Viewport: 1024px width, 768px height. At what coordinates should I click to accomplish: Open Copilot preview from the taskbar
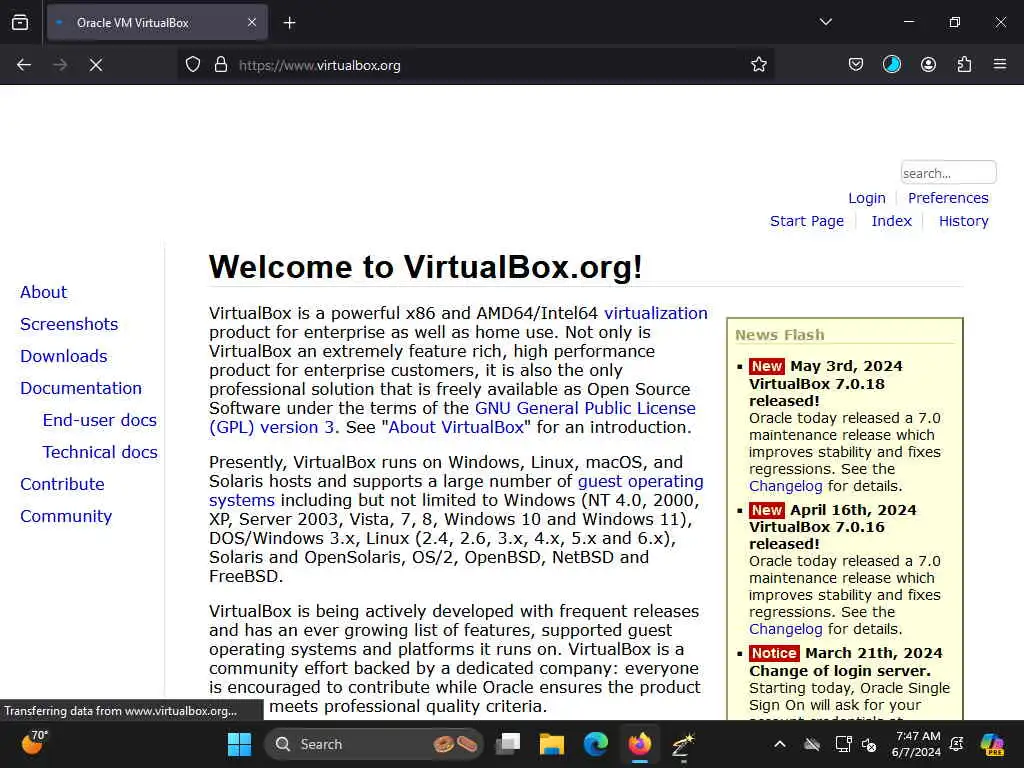[992, 744]
